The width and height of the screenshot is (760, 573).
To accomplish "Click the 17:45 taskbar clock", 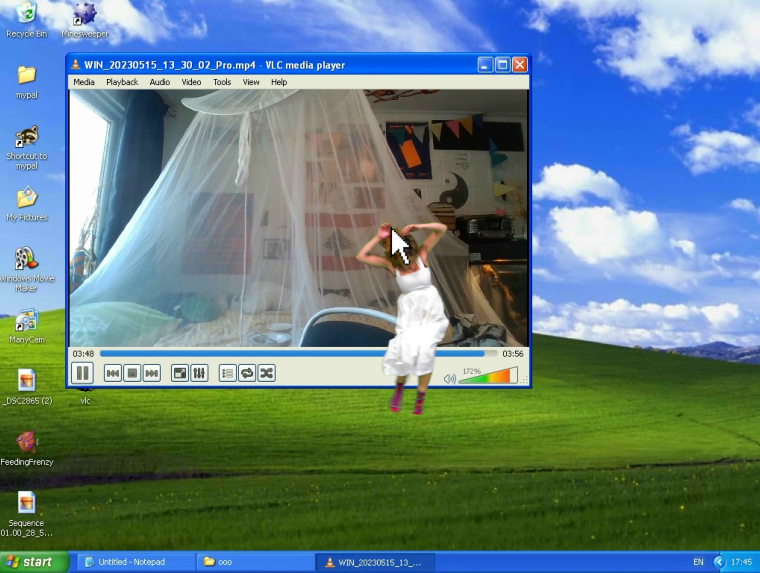I will [742, 562].
